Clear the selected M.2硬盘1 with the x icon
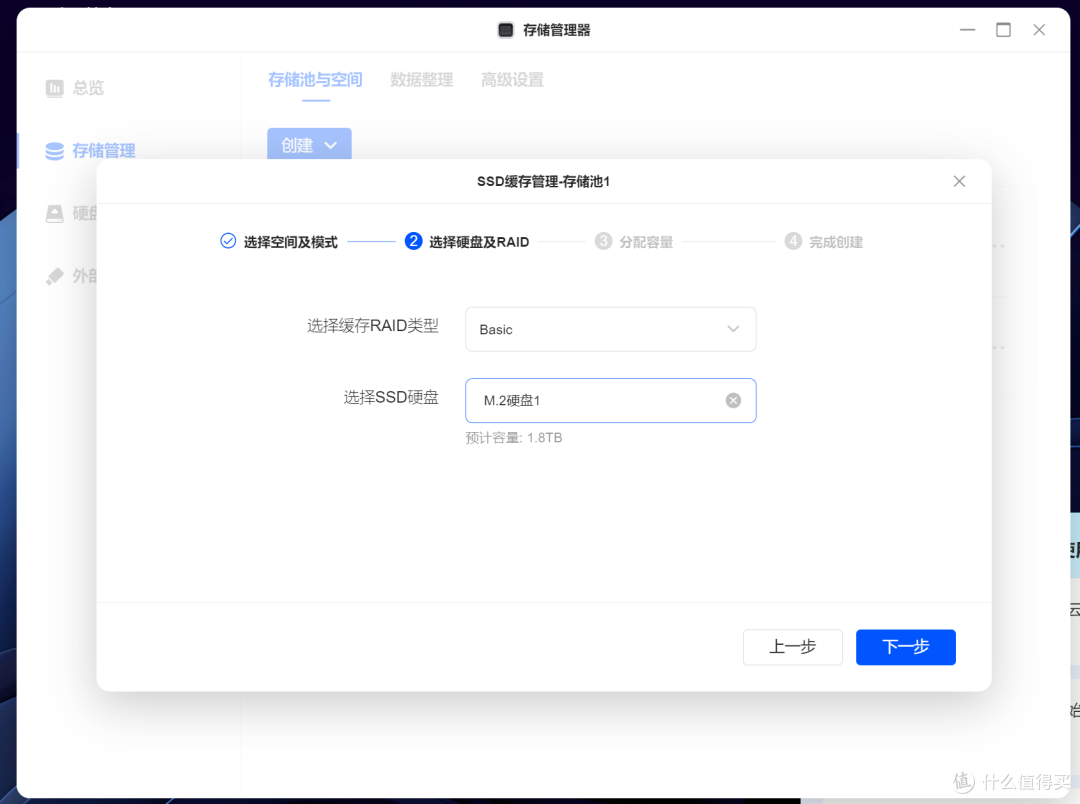1080x804 pixels. tap(733, 400)
